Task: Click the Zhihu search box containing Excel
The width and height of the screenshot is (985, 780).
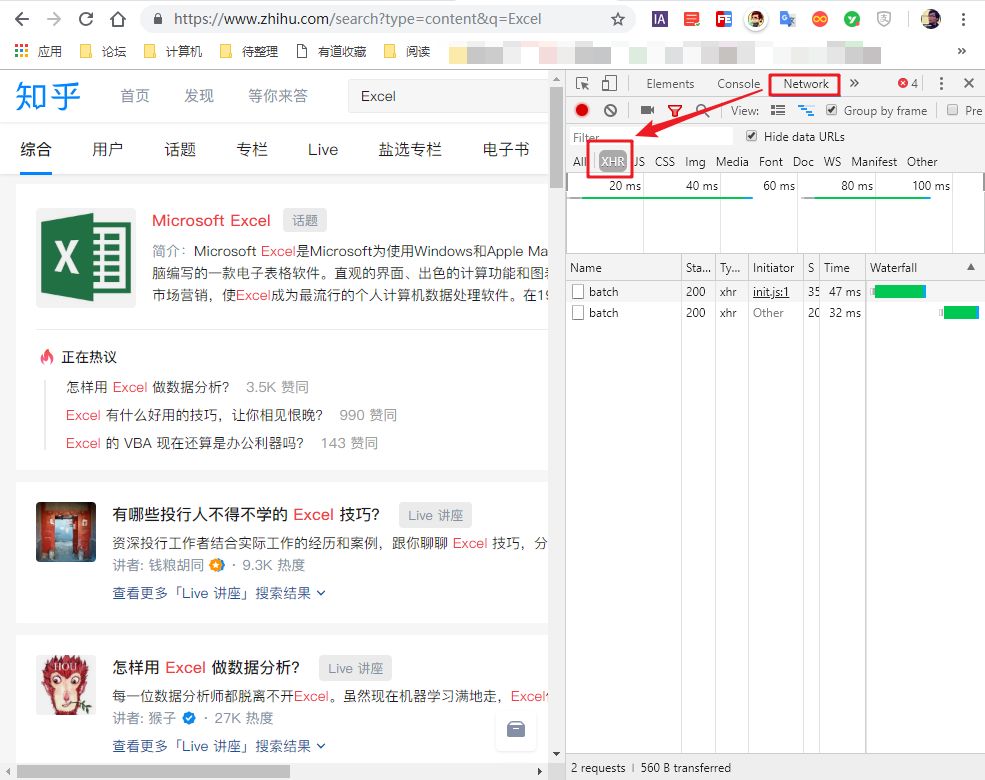Action: pos(447,96)
